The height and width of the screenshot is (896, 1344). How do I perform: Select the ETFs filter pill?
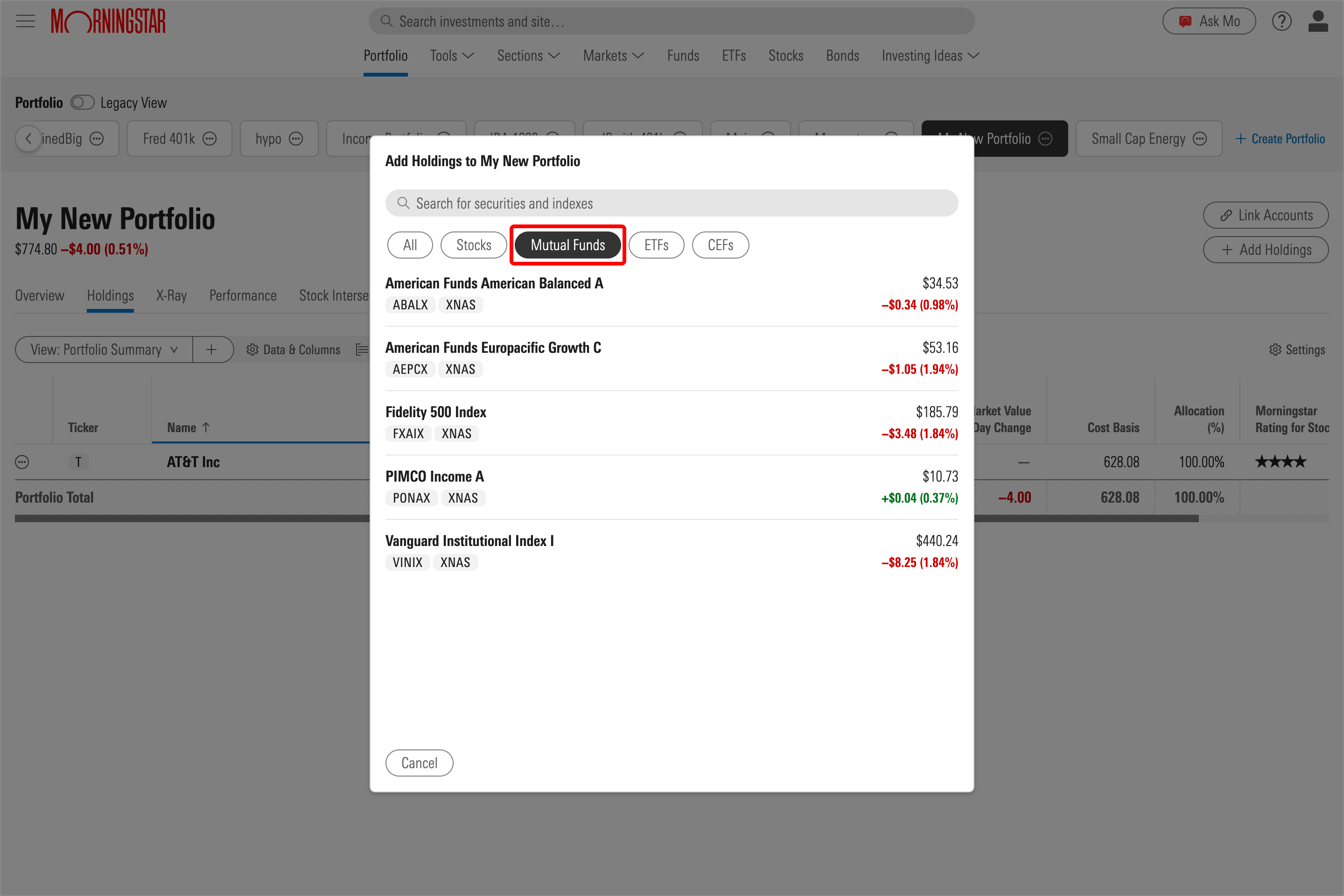656,245
